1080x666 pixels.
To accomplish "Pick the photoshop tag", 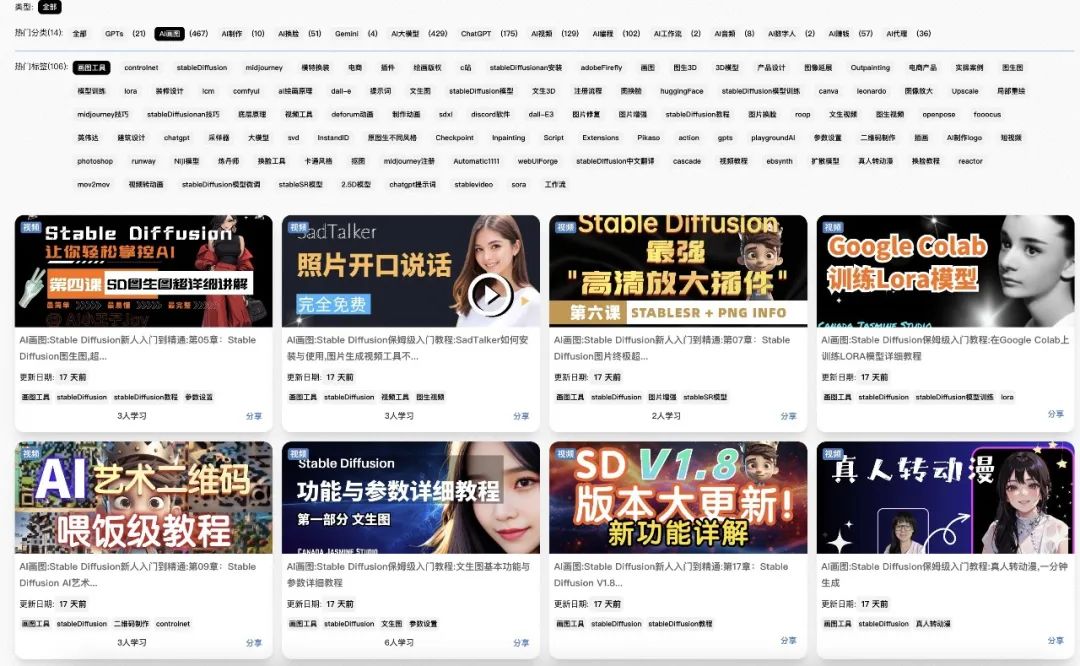I will pos(95,161).
